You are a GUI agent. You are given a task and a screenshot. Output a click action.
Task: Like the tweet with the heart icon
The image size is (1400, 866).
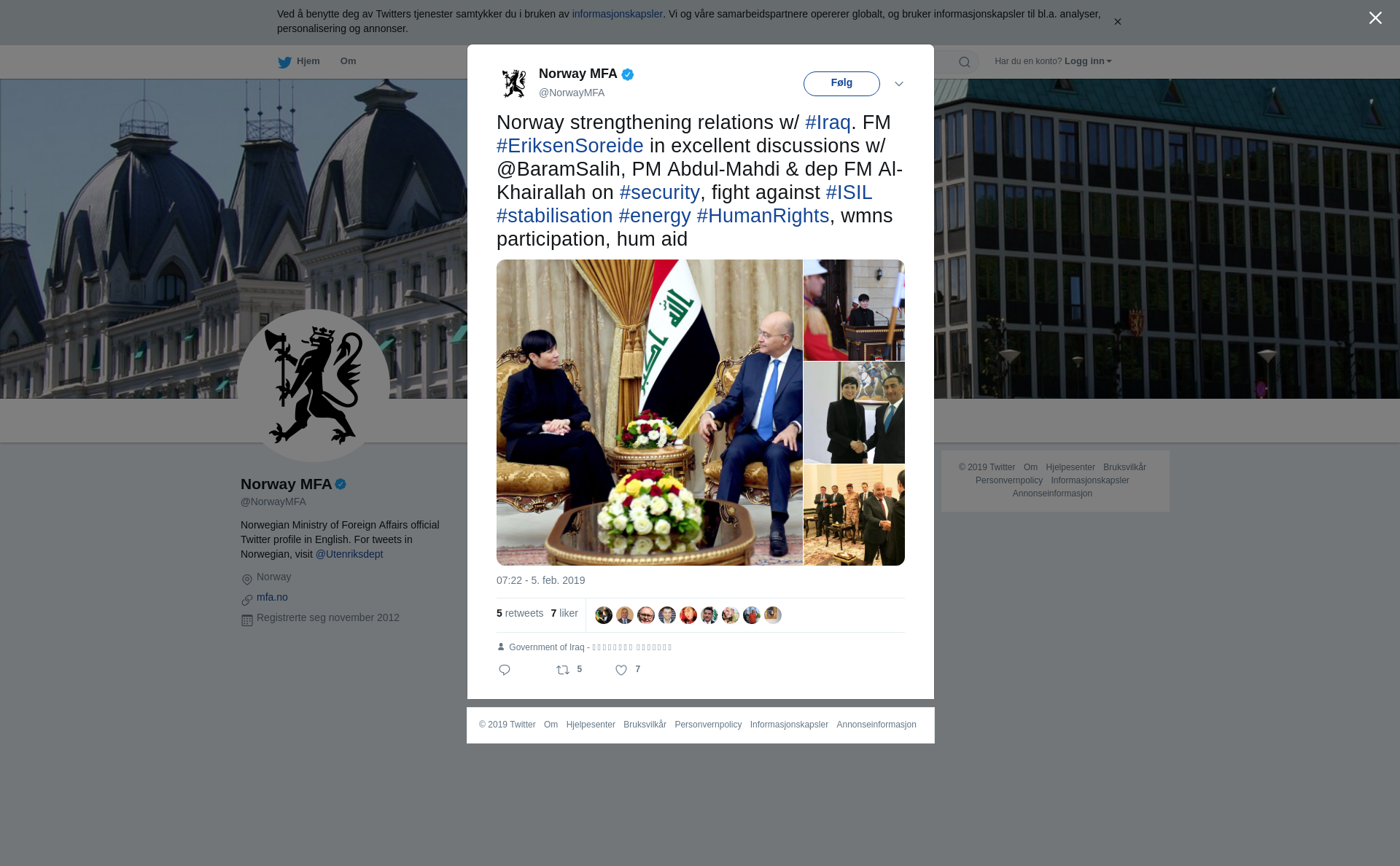[621, 670]
